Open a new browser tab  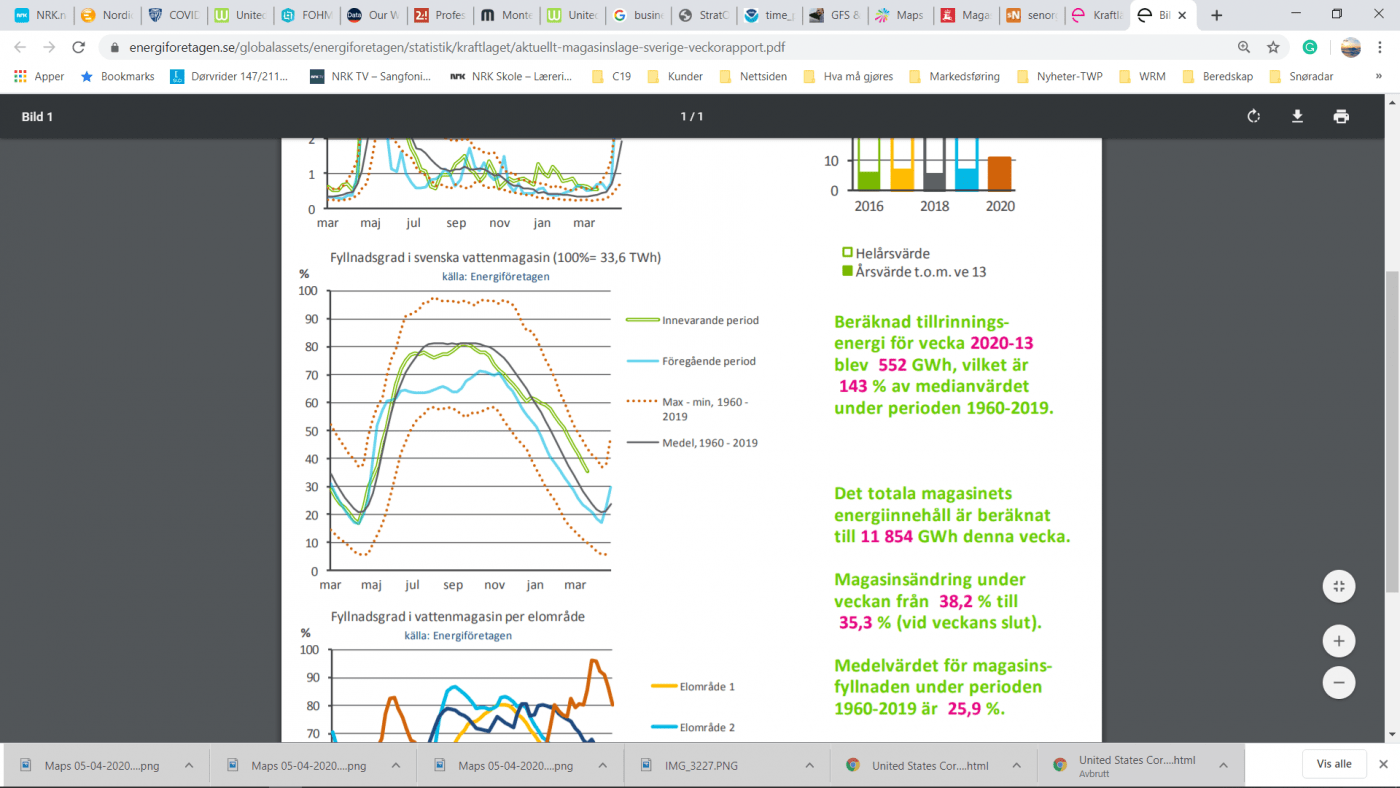pyautogui.click(x=1217, y=15)
